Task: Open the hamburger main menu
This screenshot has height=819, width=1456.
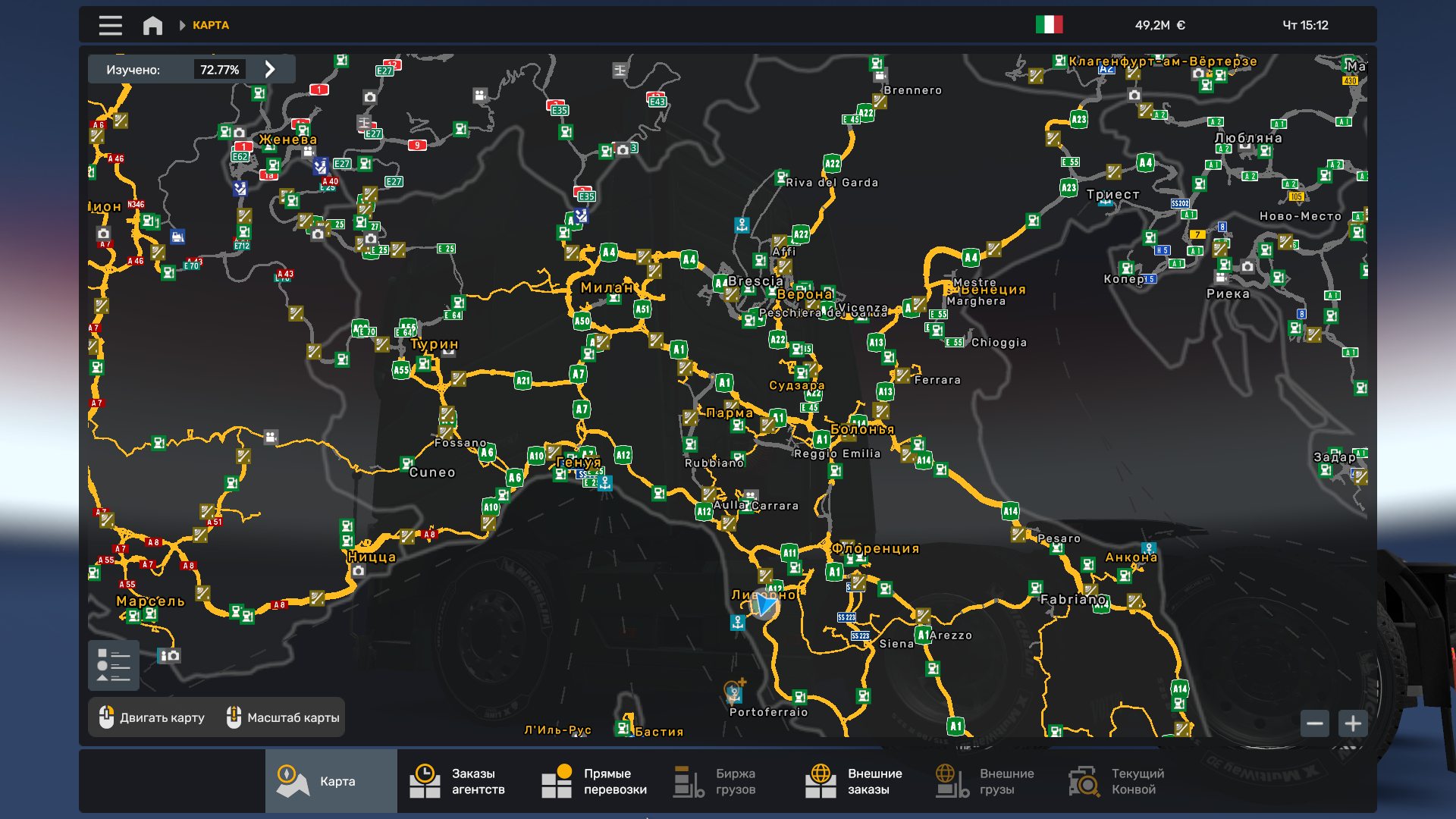Action: [110, 25]
